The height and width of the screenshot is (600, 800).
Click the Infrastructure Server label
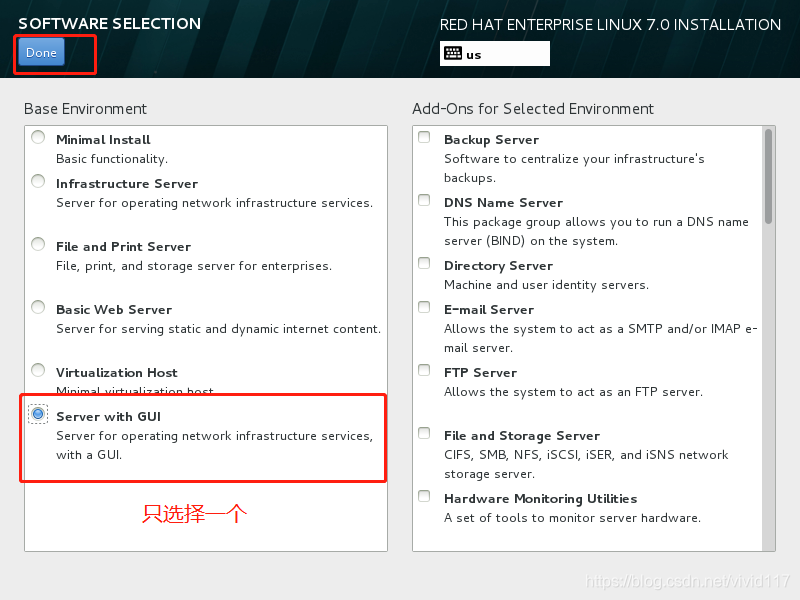click(127, 184)
